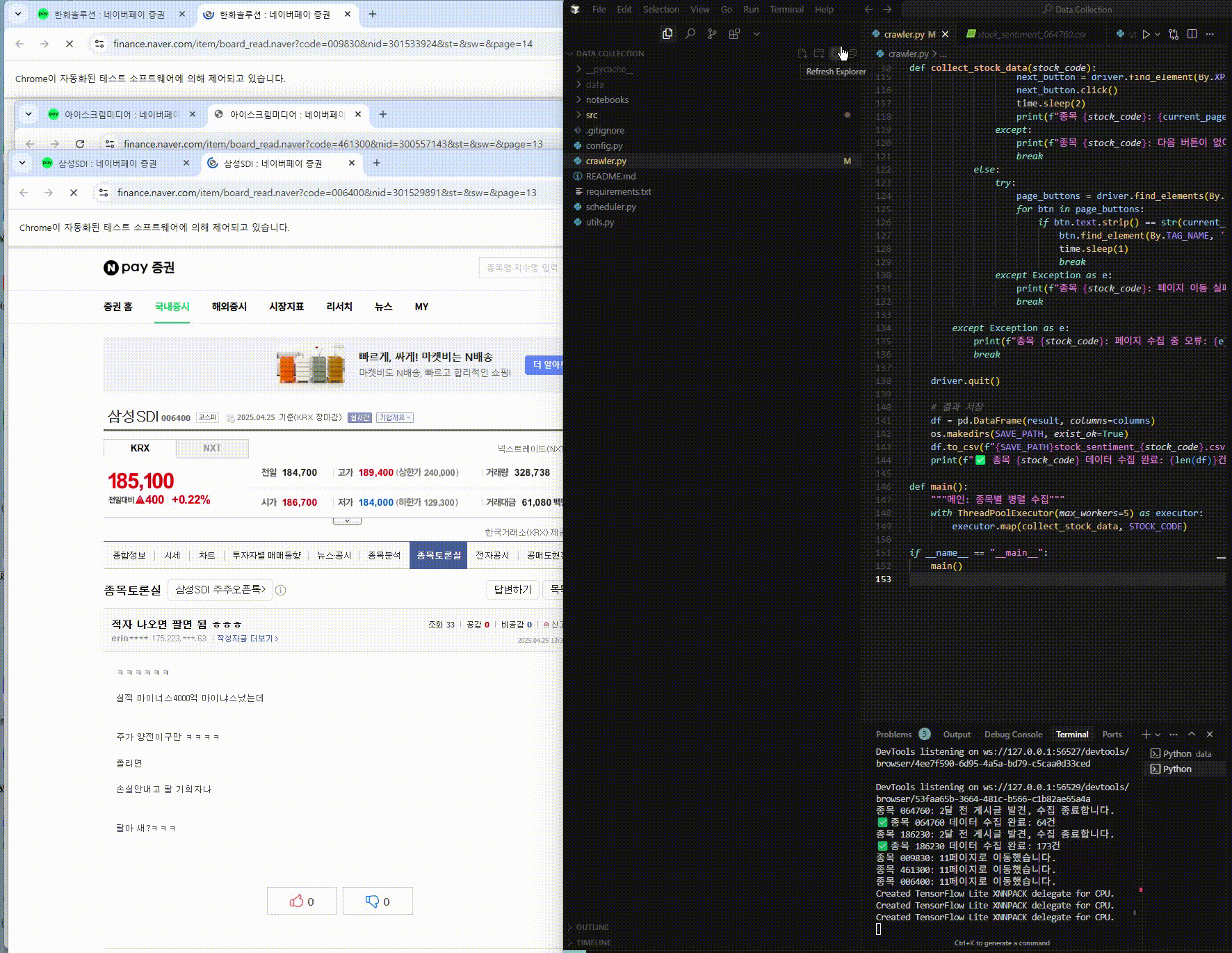Click the Data Collection command search box
Image resolution: width=1232 pixels, height=953 pixels.
click(1067, 9)
